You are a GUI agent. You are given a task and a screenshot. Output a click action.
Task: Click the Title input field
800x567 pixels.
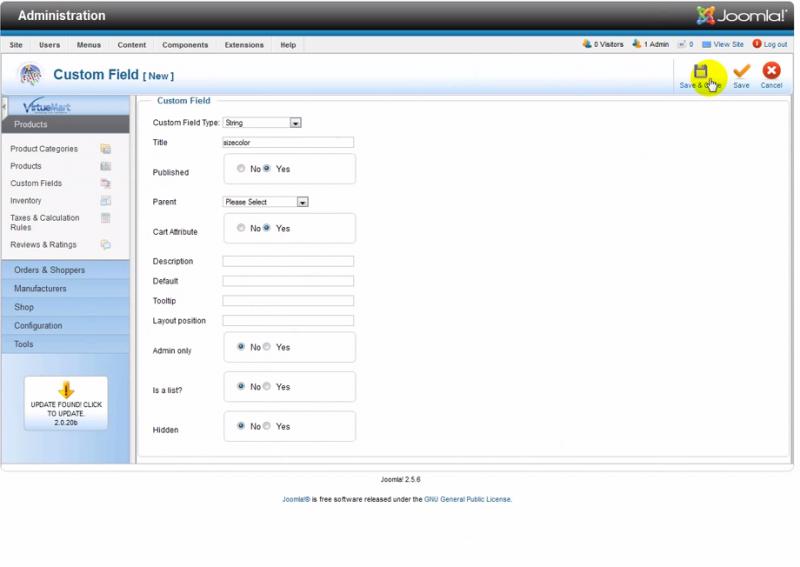pyautogui.click(x=288, y=143)
